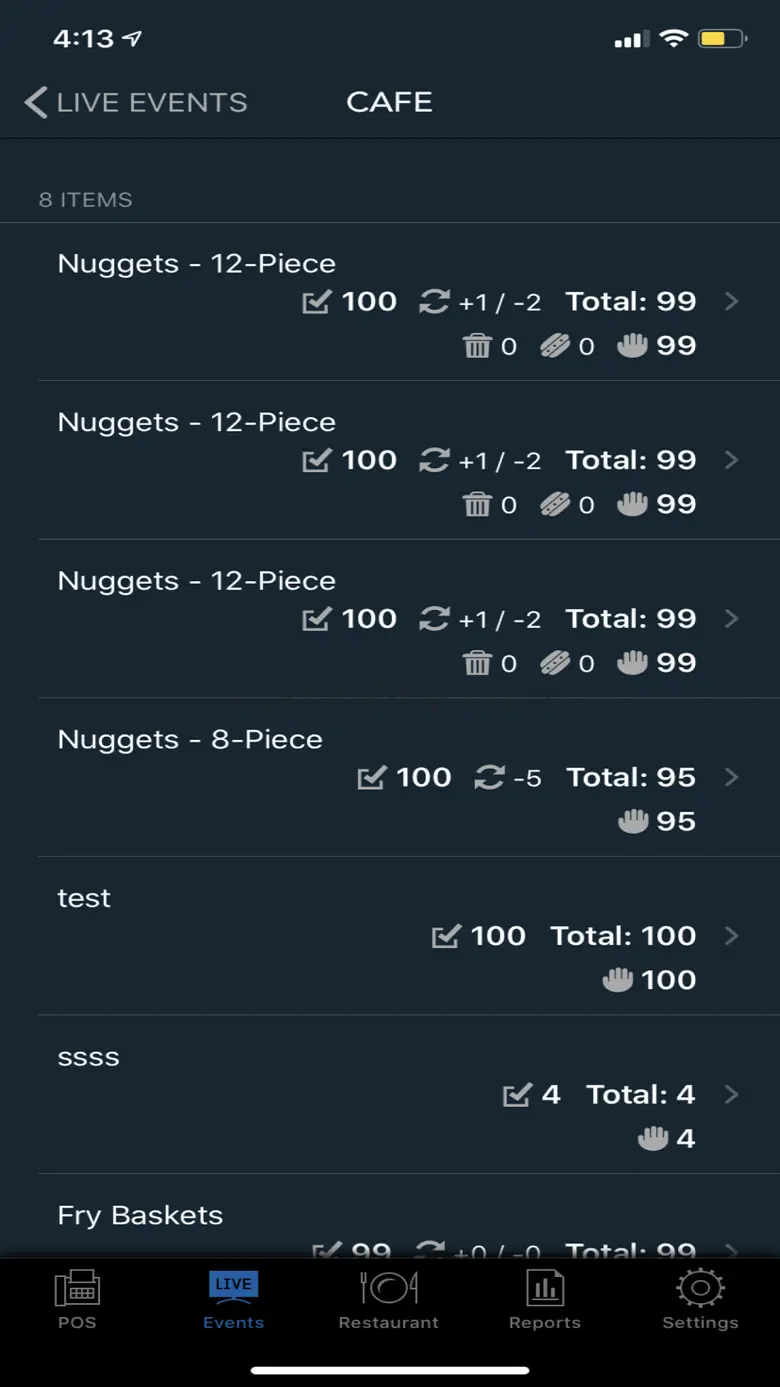Image resolution: width=780 pixels, height=1387 pixels.
Task: Go back to Live Events
Action: 136,102
